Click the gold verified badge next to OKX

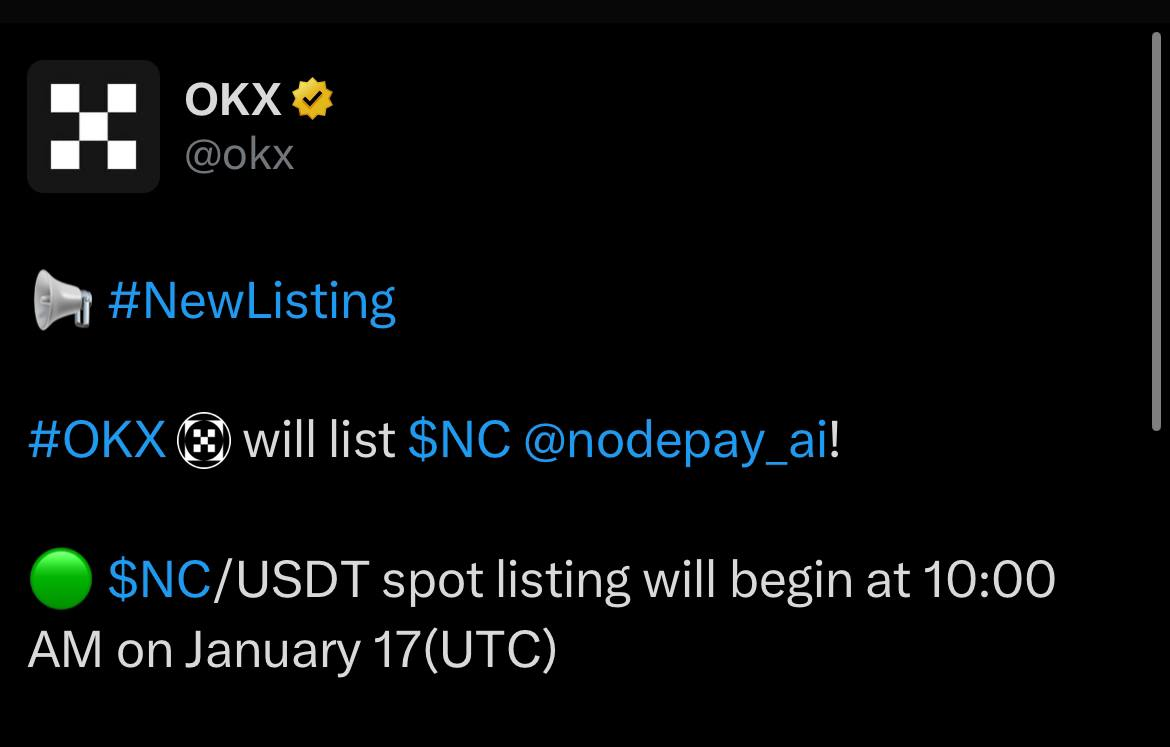point(312,99)
